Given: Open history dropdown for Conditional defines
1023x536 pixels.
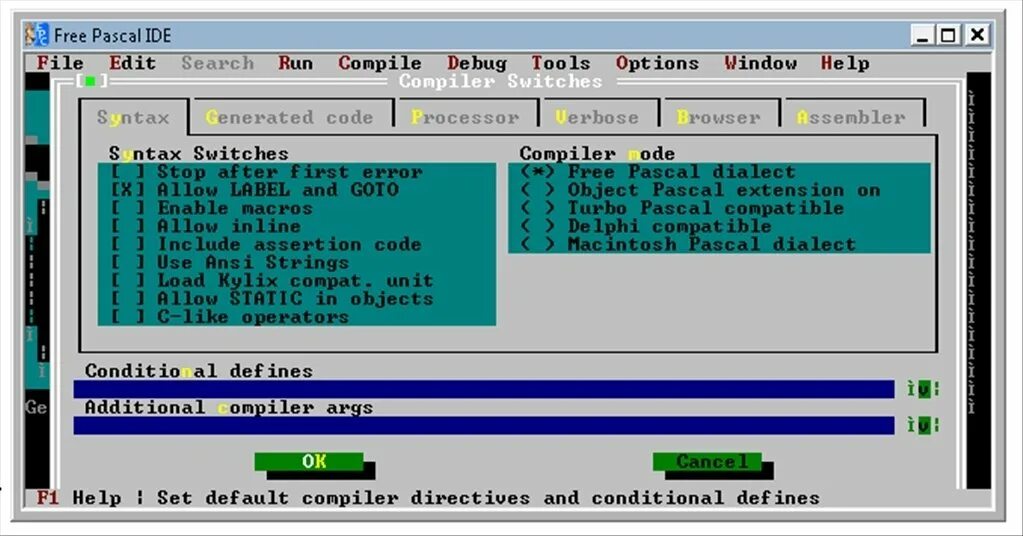Looking at the screenshot, I should [x=924, y=389].
